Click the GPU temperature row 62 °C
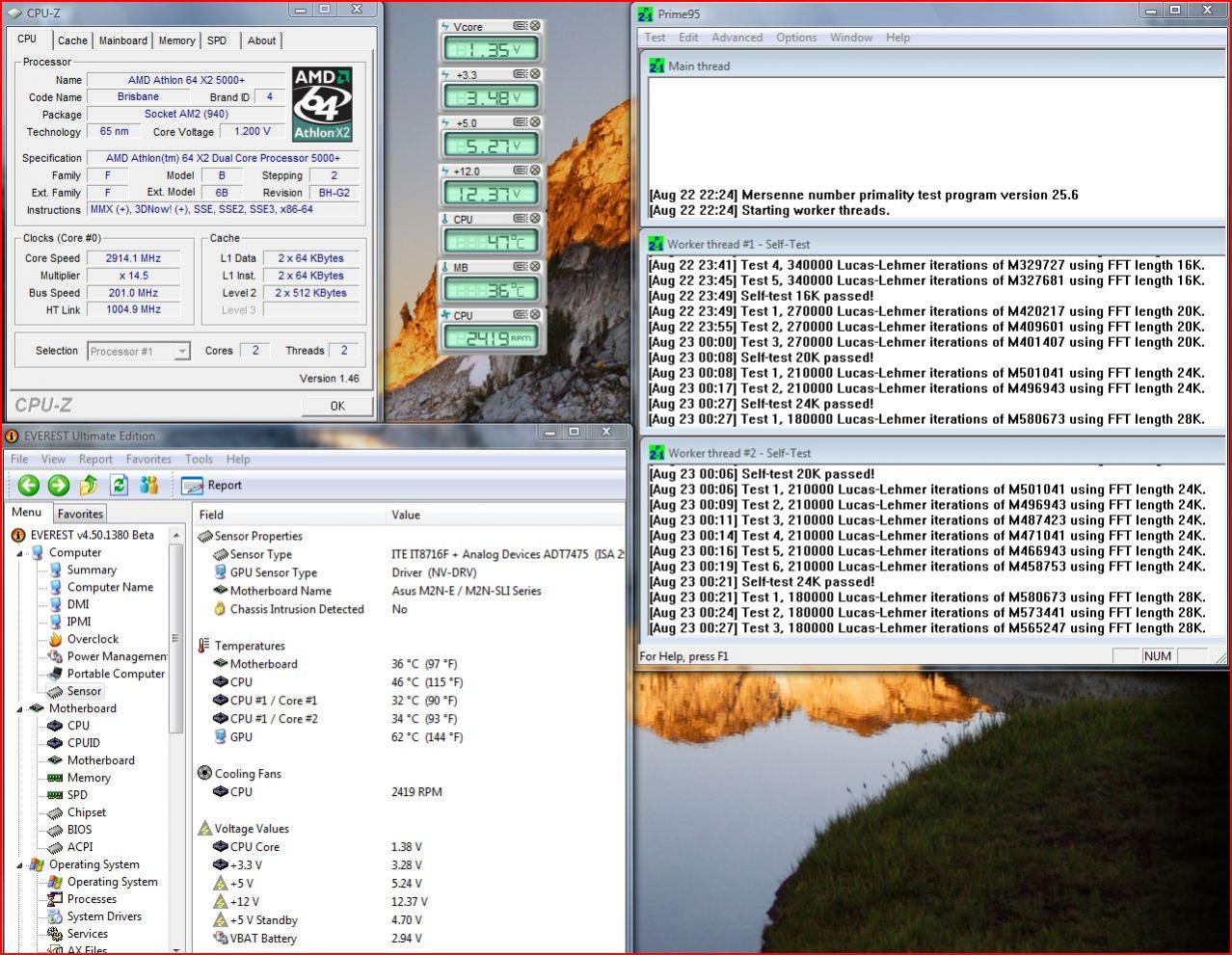1232x955 pixels. pos(410,737)
